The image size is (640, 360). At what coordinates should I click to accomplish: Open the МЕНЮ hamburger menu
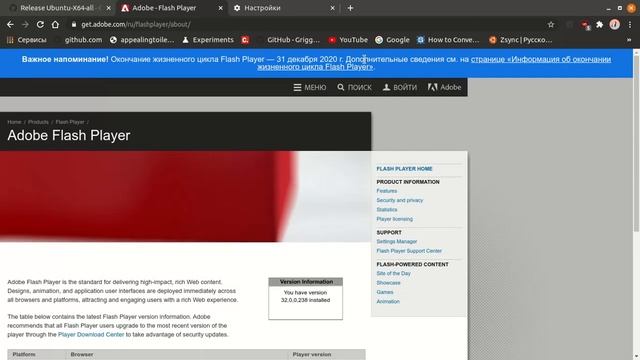coord(310,87)
